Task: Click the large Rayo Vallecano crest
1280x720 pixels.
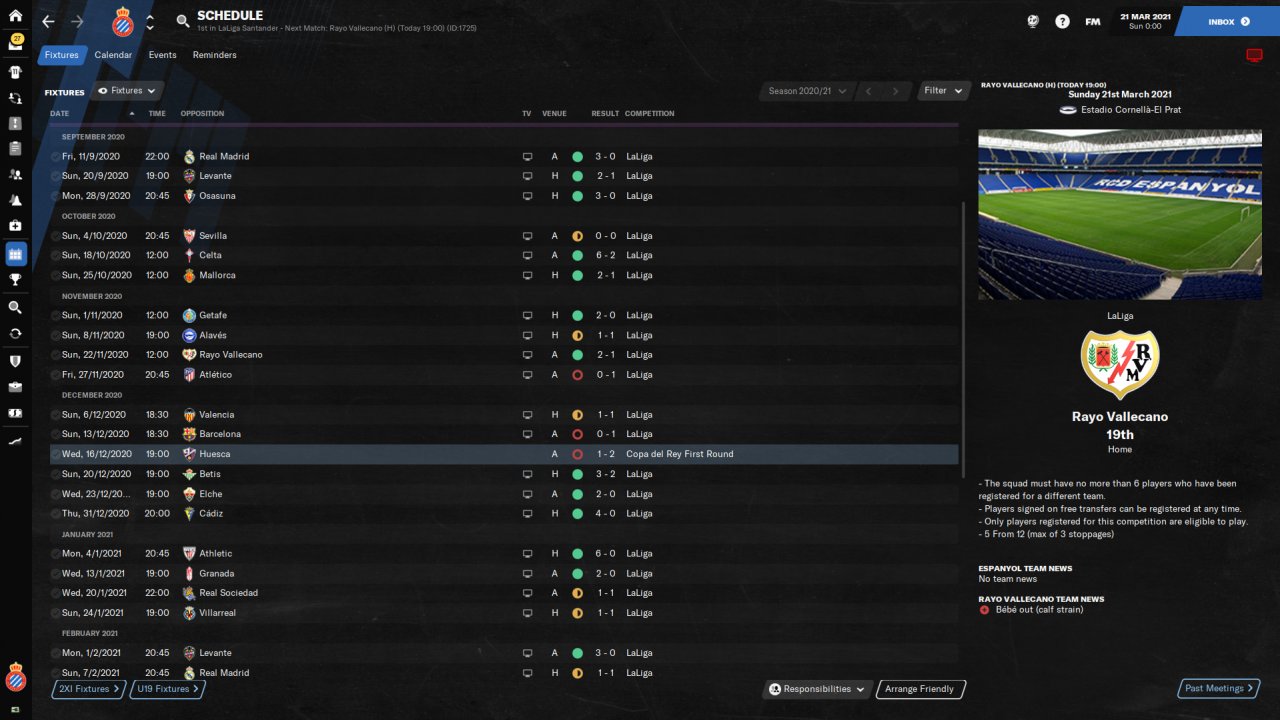Action: (1120, 365)
